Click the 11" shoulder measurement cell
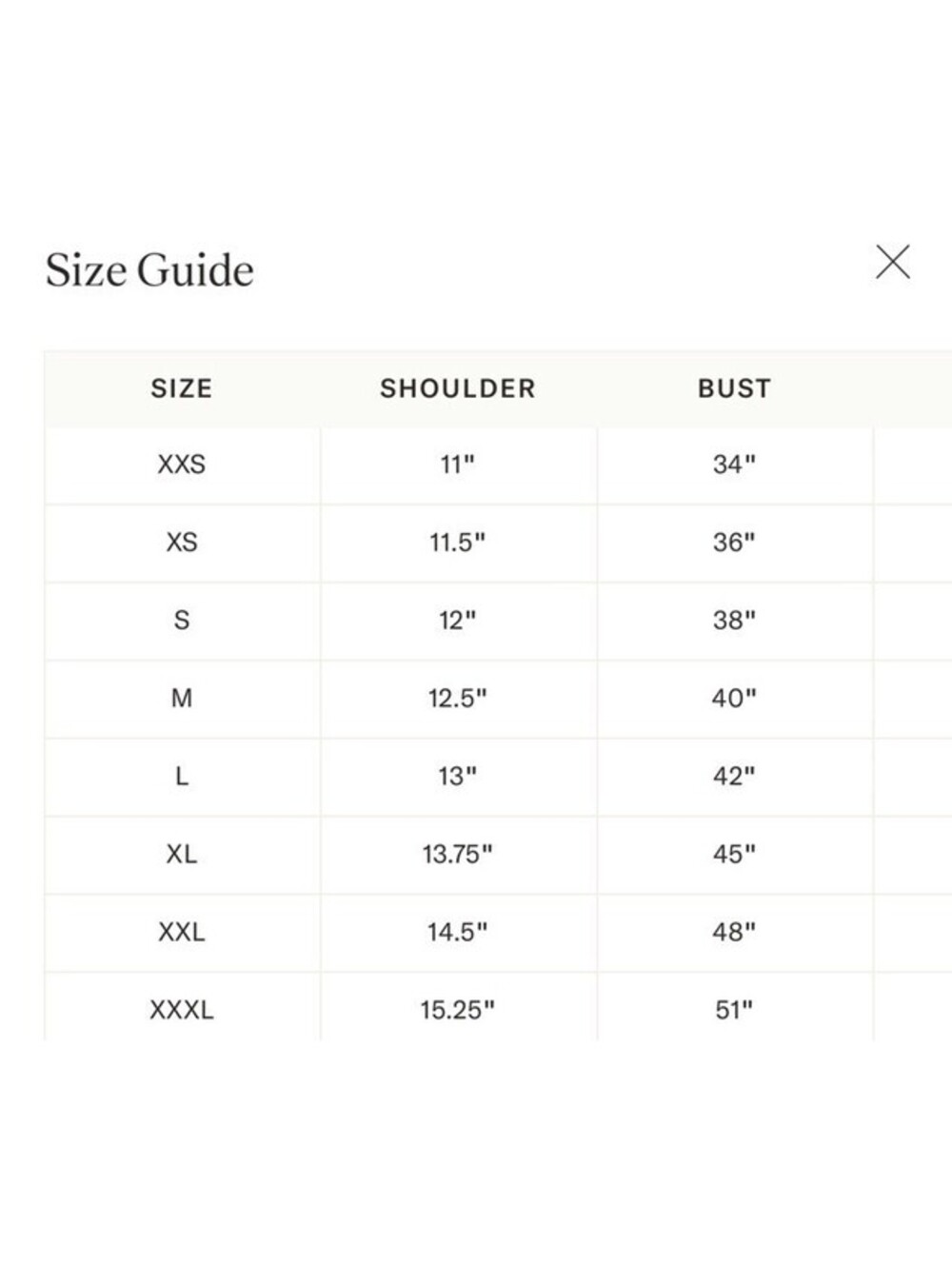Viewport: 952px width, 1265px height. pos(458,464)
